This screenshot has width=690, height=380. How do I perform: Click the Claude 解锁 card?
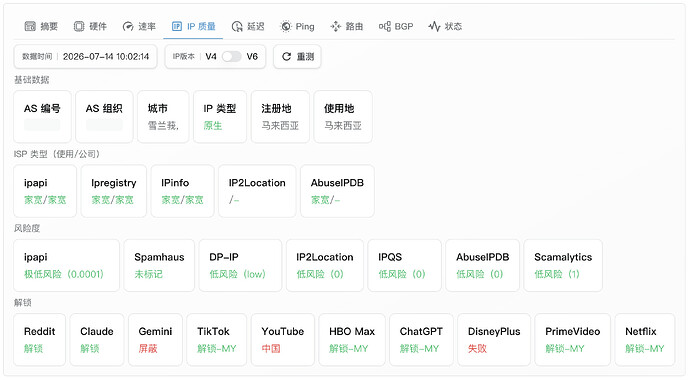[x=97, y=340]
